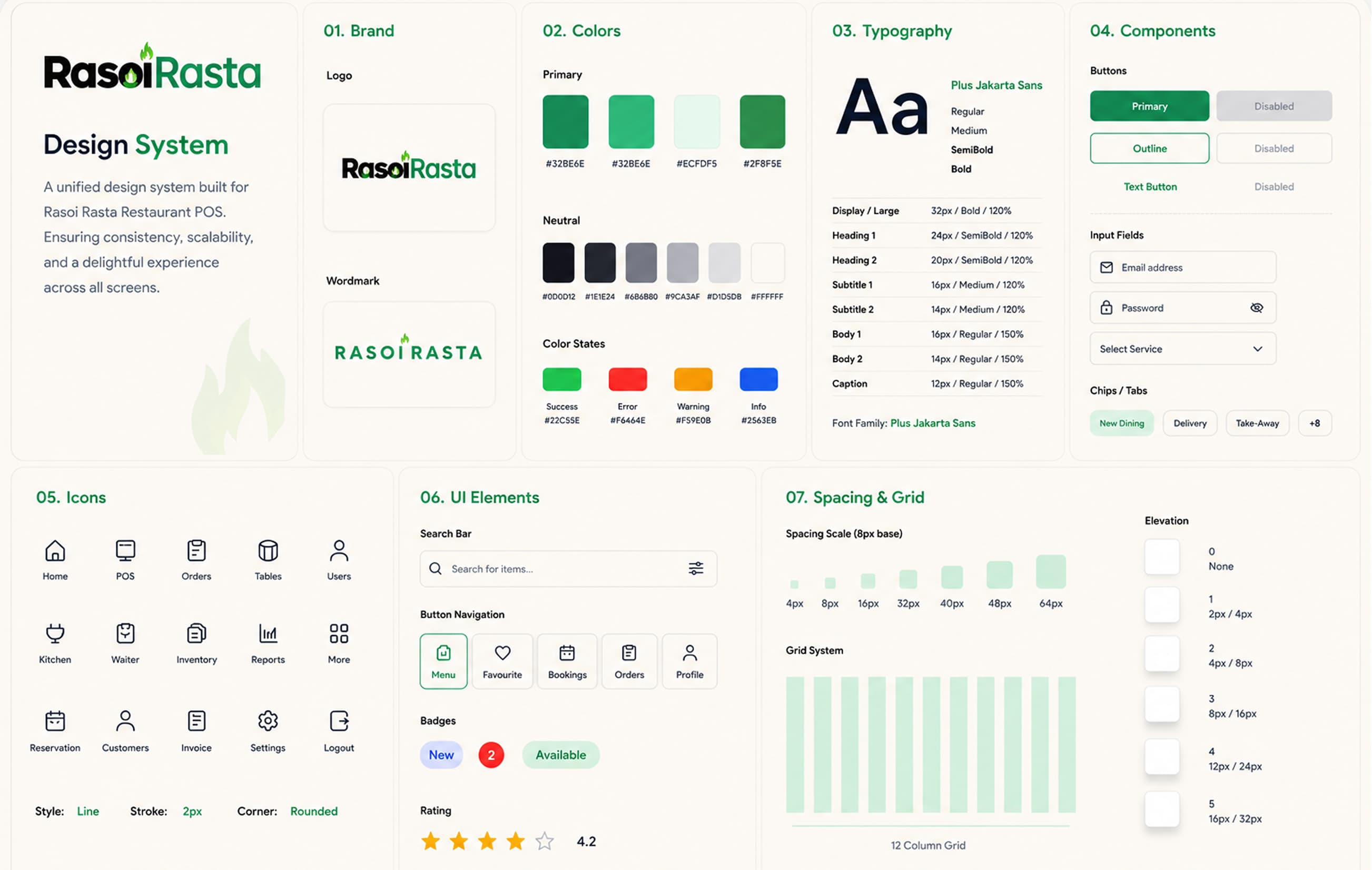Image resolution: width=1372 pixels, height=870 pixels.
Task: Open the Inventory icon
Action: click(196, 634)
